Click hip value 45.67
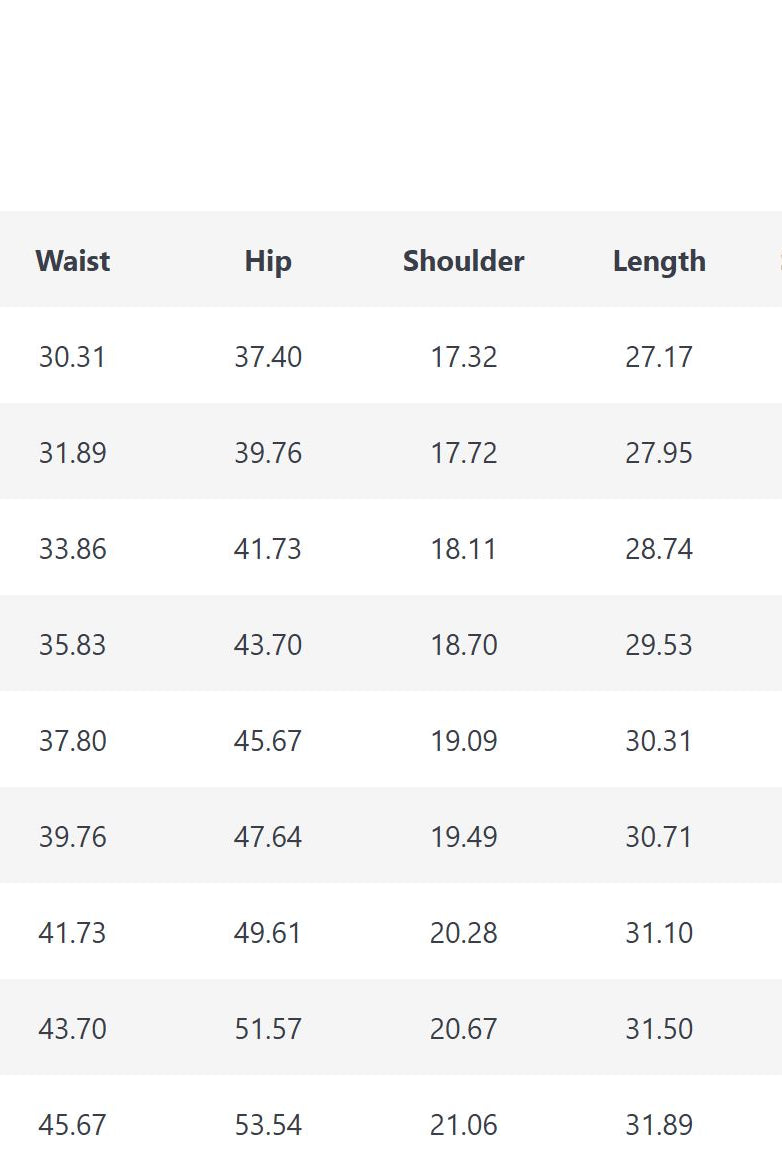The height and width of the screenshot is (1168, 782). 268,741
